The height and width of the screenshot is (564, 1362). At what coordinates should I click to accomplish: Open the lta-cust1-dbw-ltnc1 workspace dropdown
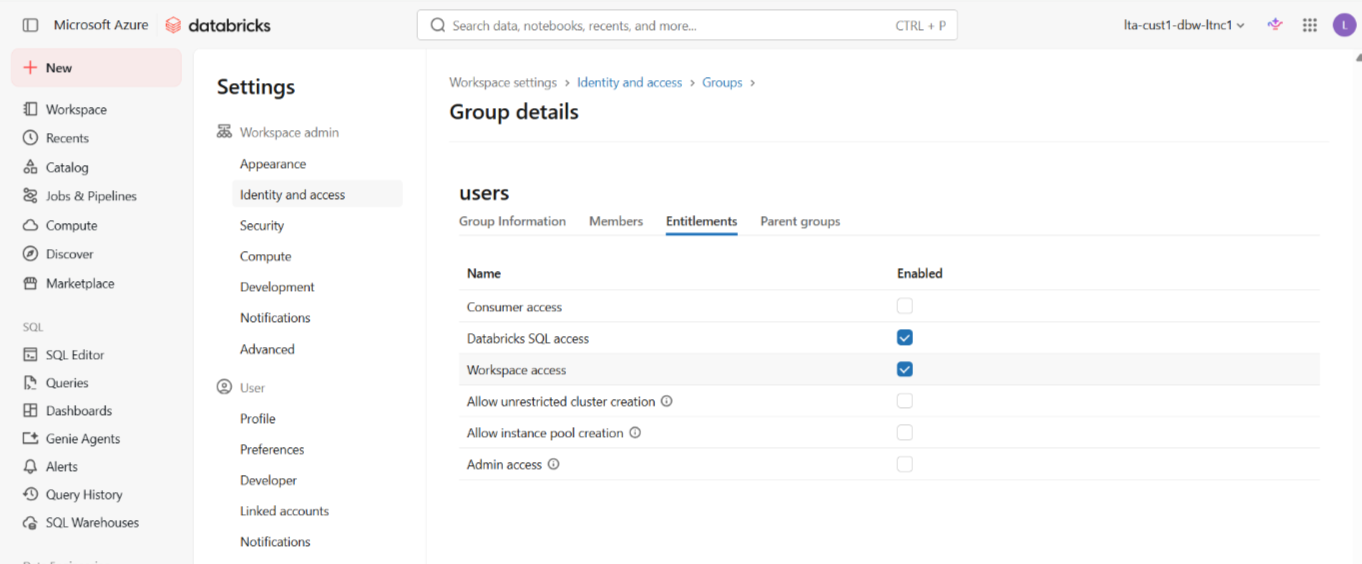tap(1184, 25)
